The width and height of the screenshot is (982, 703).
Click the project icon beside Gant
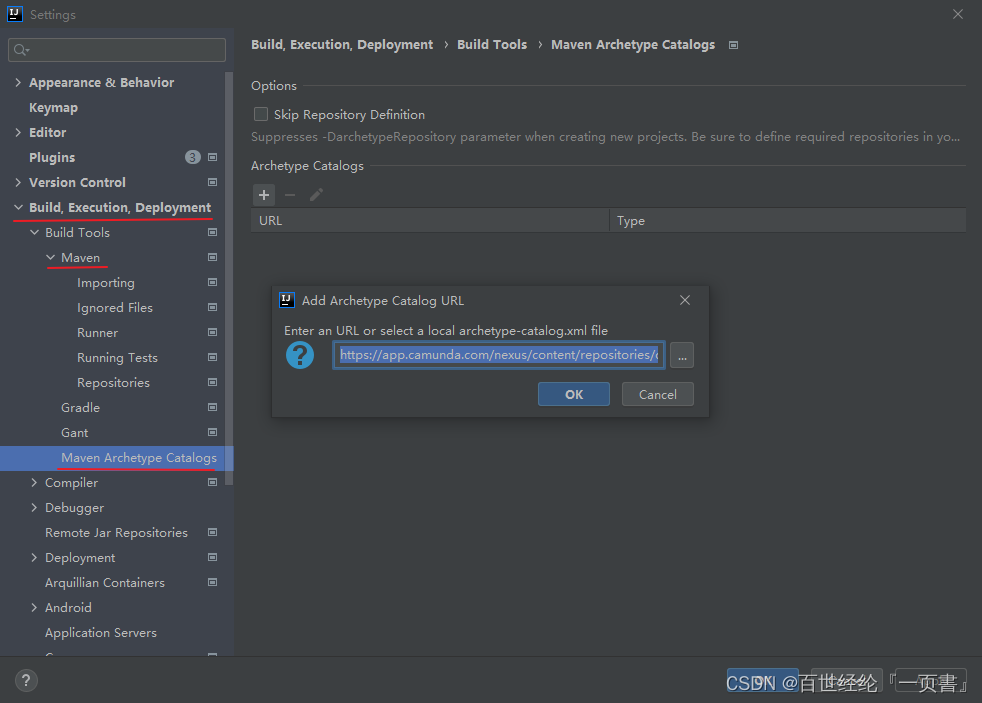(x=212, y=433)
